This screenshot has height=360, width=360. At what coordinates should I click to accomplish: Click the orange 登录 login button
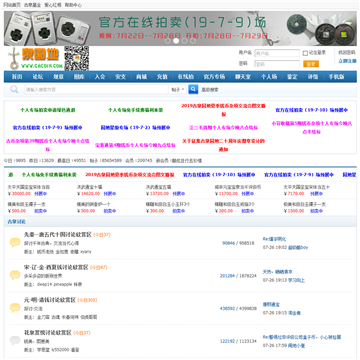click(311, 64)
